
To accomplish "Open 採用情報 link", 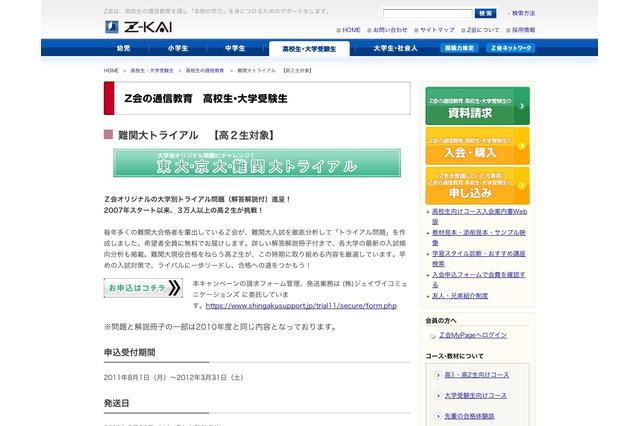I will [x=523, y=30].
